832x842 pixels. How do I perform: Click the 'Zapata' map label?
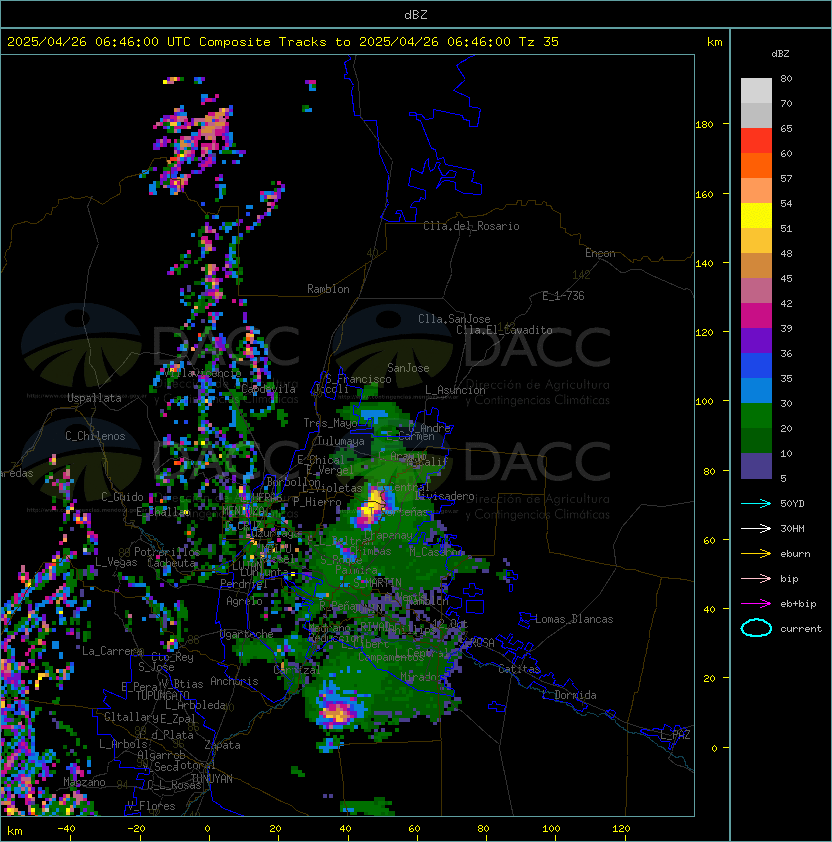pos(222,745)
